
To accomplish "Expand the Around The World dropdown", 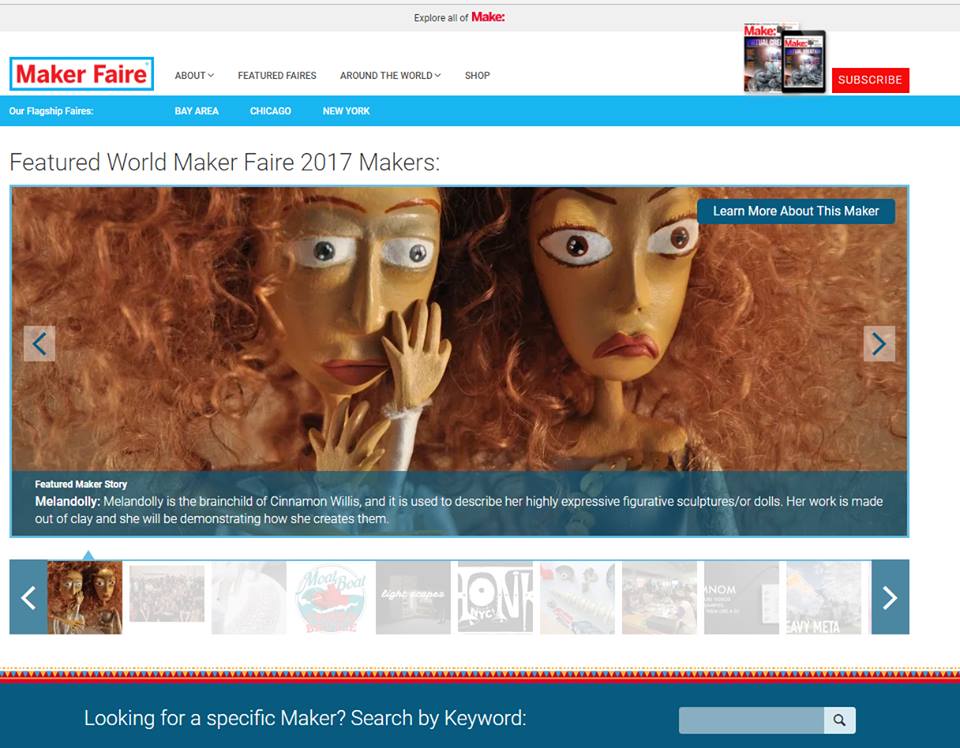I will coord(389,75).
